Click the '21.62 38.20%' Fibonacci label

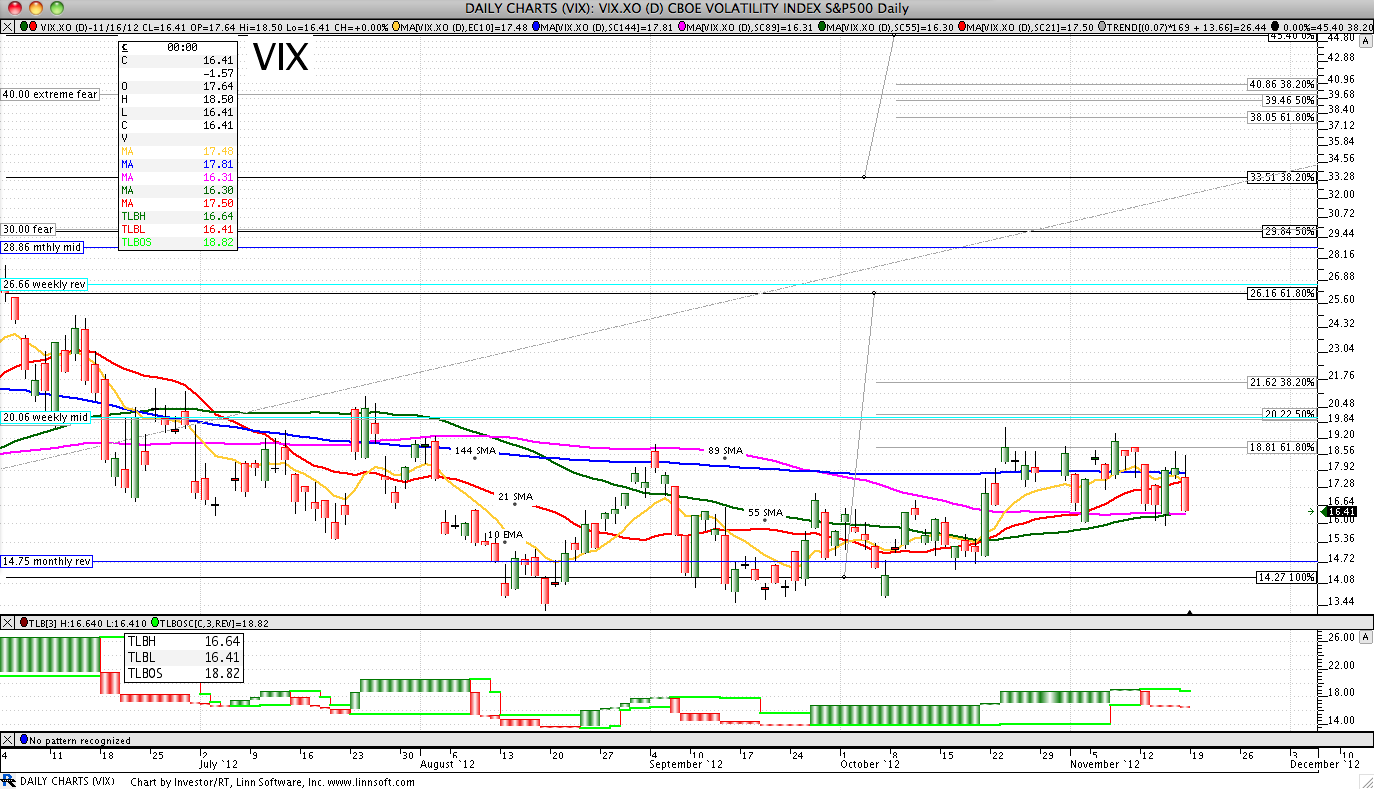pyautogui.click(x=1281, y=382)
